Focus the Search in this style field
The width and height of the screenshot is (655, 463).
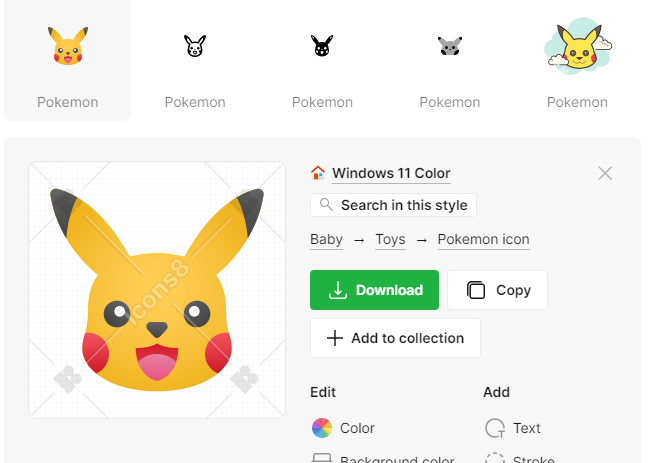[393, 205]
